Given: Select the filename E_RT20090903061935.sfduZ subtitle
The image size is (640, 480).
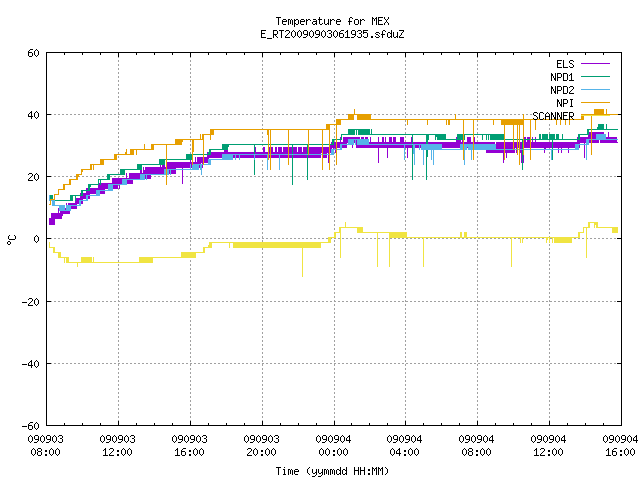Looking at the screenshot, I should [332, 34].
